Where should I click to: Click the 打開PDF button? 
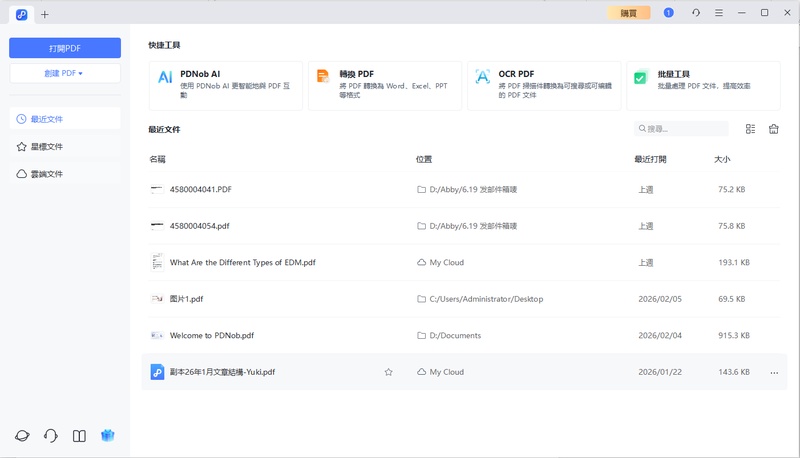click(65, 48)
